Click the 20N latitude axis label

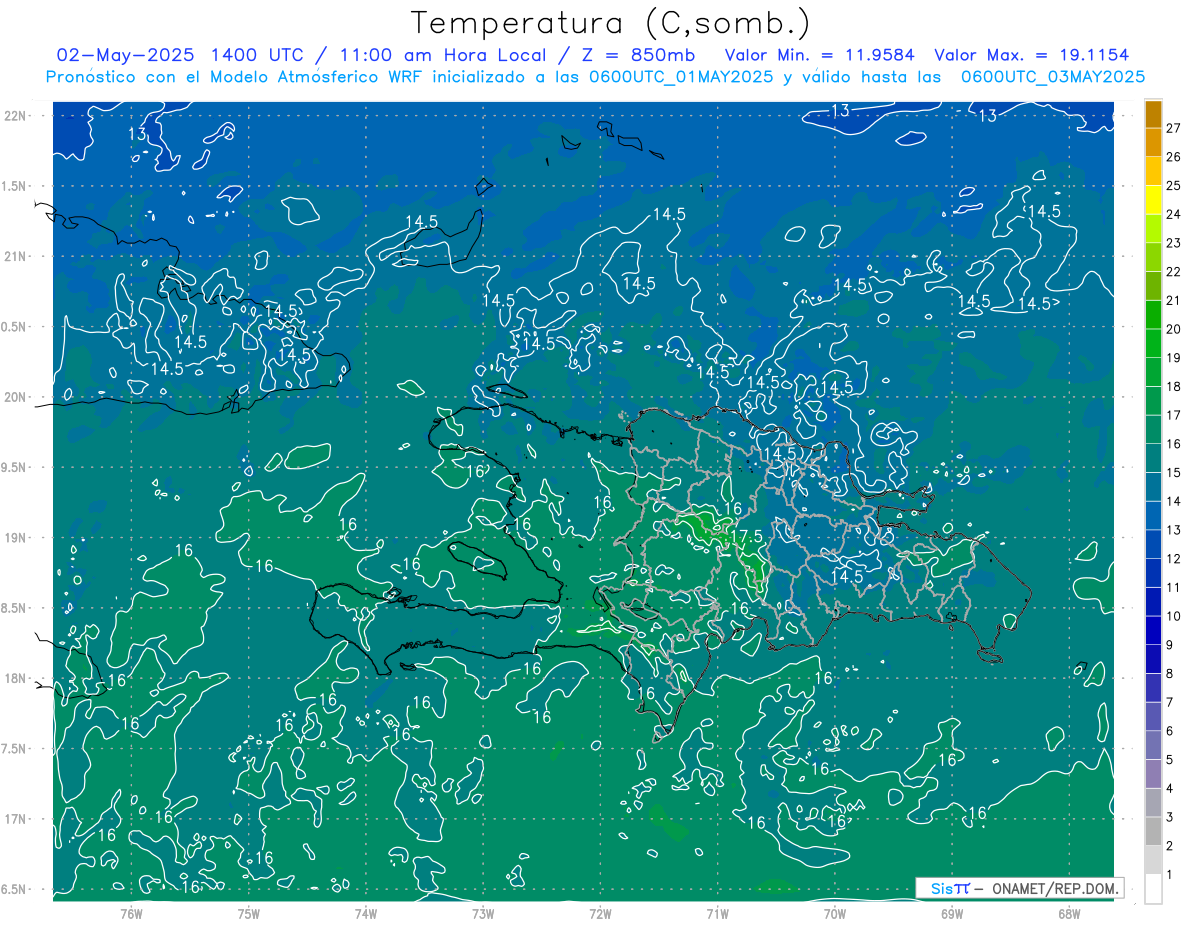(13, 397)
